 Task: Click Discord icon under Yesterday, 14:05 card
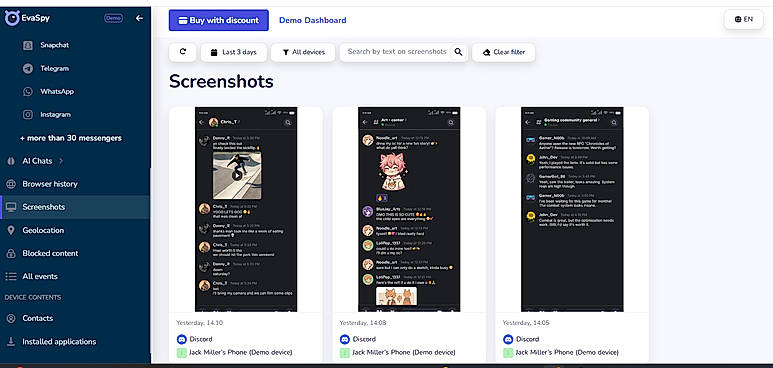(508, 339)
